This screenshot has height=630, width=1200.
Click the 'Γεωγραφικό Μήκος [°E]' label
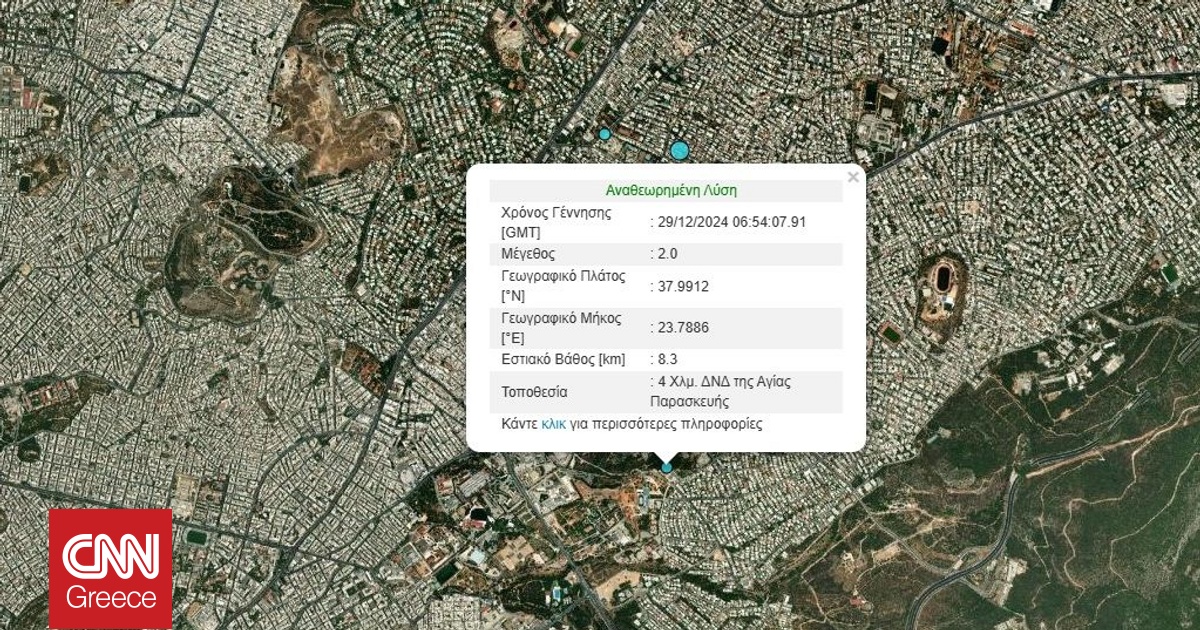(561, 326)
